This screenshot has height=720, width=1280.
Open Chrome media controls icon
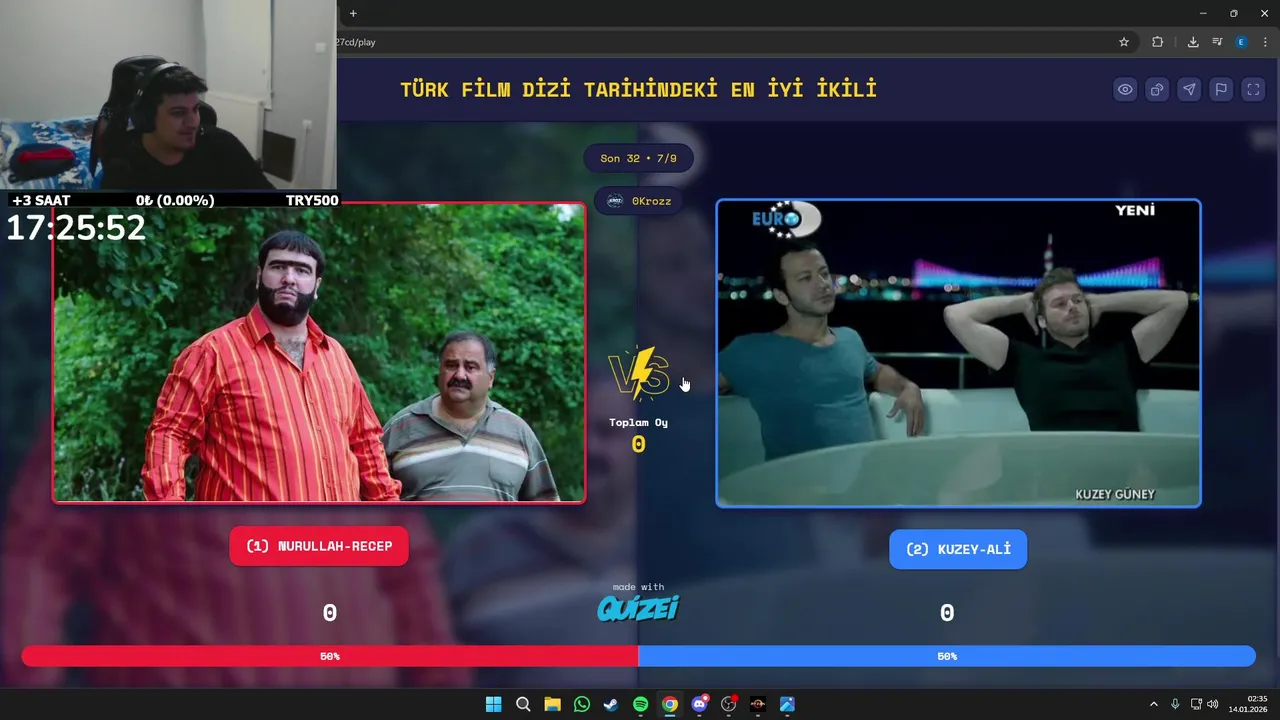tap(1217, 42)
